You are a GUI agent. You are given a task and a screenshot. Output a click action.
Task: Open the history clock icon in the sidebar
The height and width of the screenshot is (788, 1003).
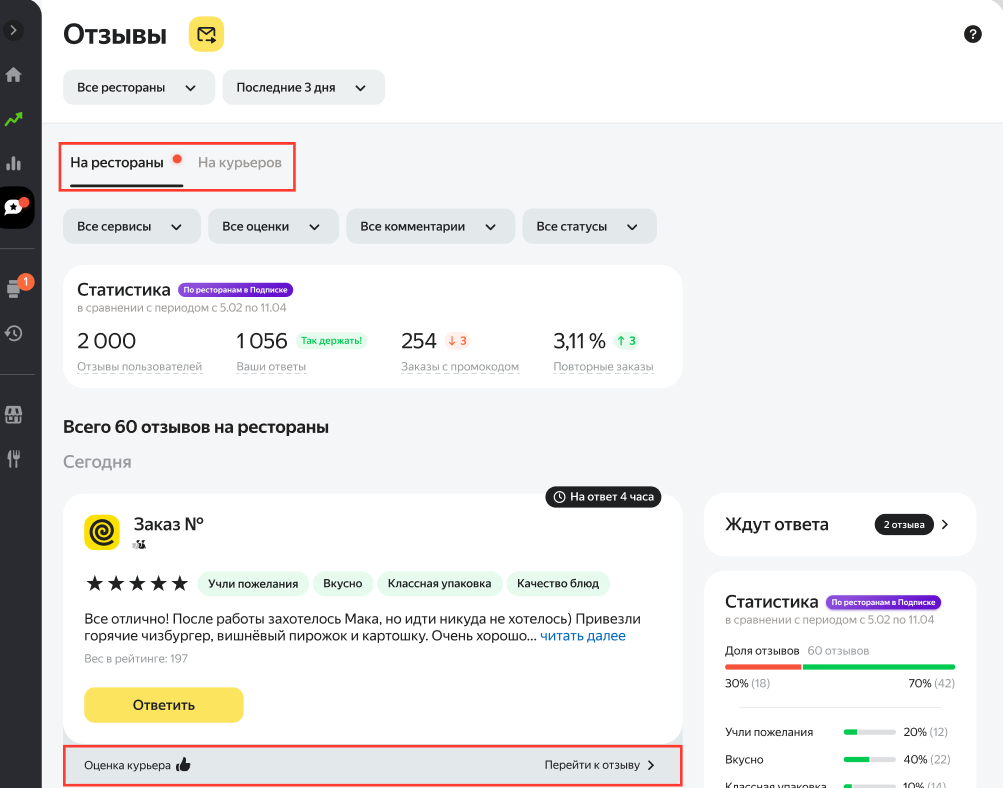point(14,333)
